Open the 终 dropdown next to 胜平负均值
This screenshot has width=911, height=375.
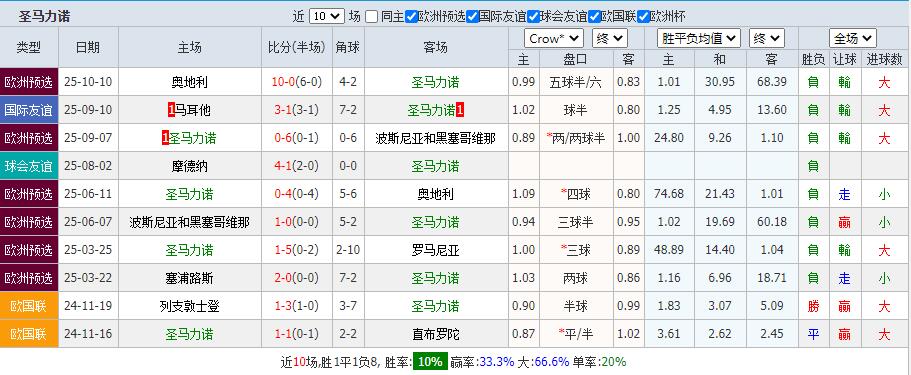pos(766,39)
